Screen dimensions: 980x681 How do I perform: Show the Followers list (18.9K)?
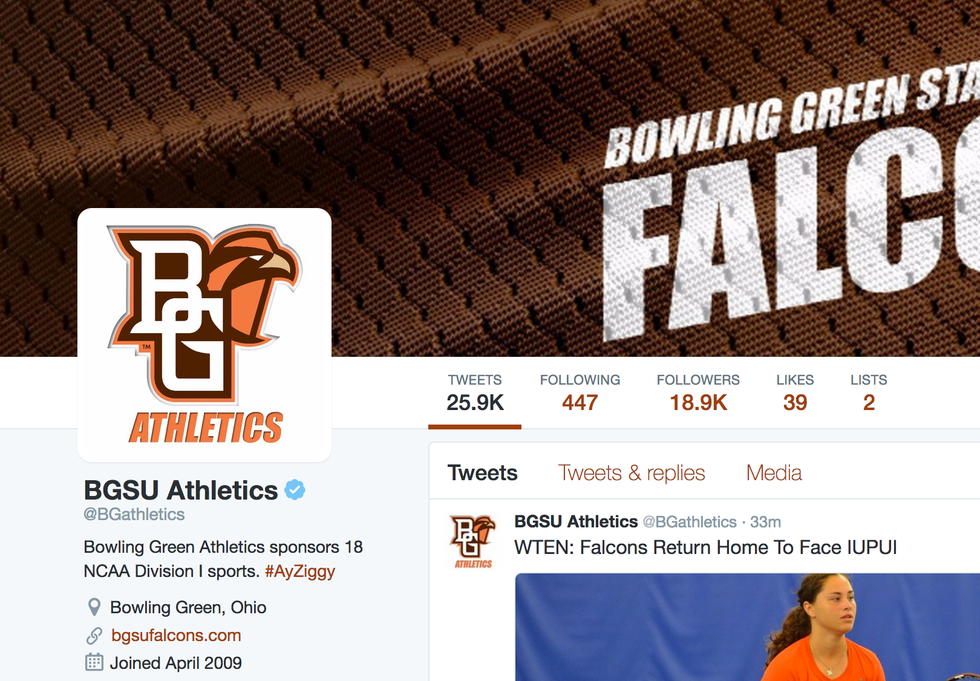click(698, 392)
